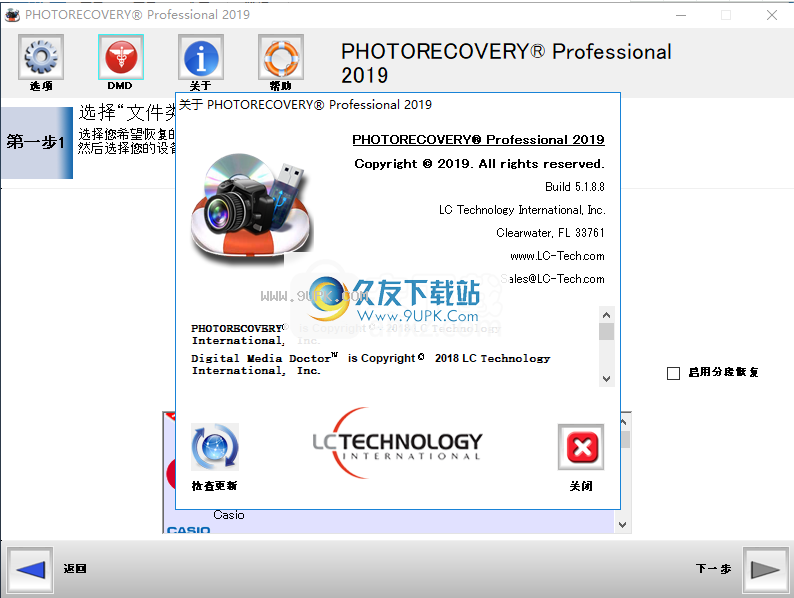Go back with the blue 返回 arrow
Image resolution: width=794 pixels, height=598 pixels.
point(30,570)
